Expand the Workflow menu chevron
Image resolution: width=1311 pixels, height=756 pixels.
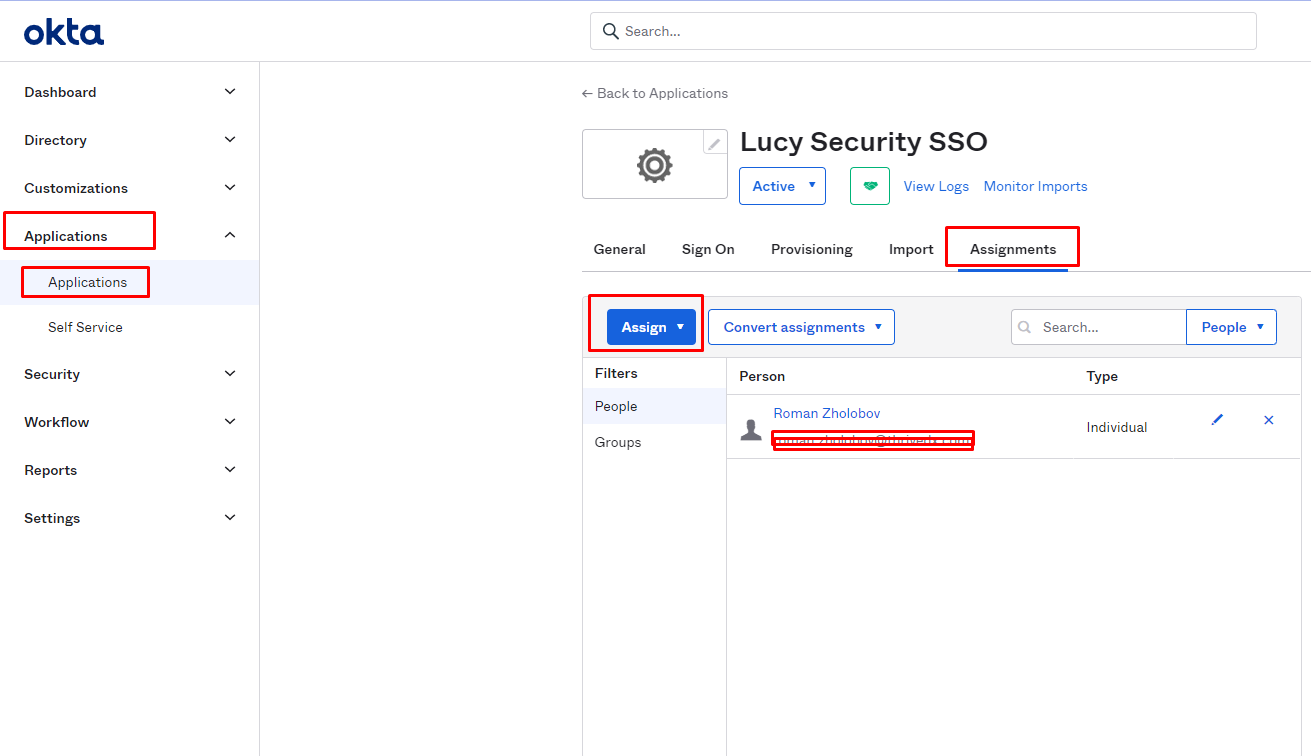coord(230,422)
